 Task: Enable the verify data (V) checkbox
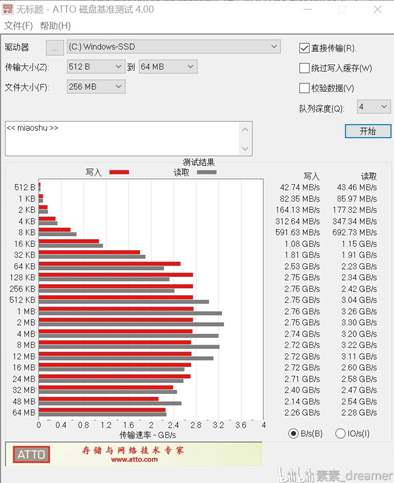[x=304, y=88]
